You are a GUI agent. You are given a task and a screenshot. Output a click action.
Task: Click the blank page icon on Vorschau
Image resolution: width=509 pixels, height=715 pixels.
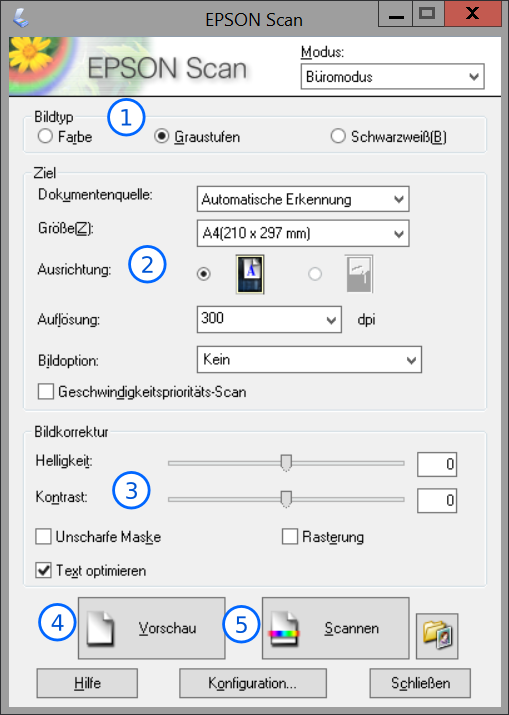pyautogui.click(x=100, y=628)
